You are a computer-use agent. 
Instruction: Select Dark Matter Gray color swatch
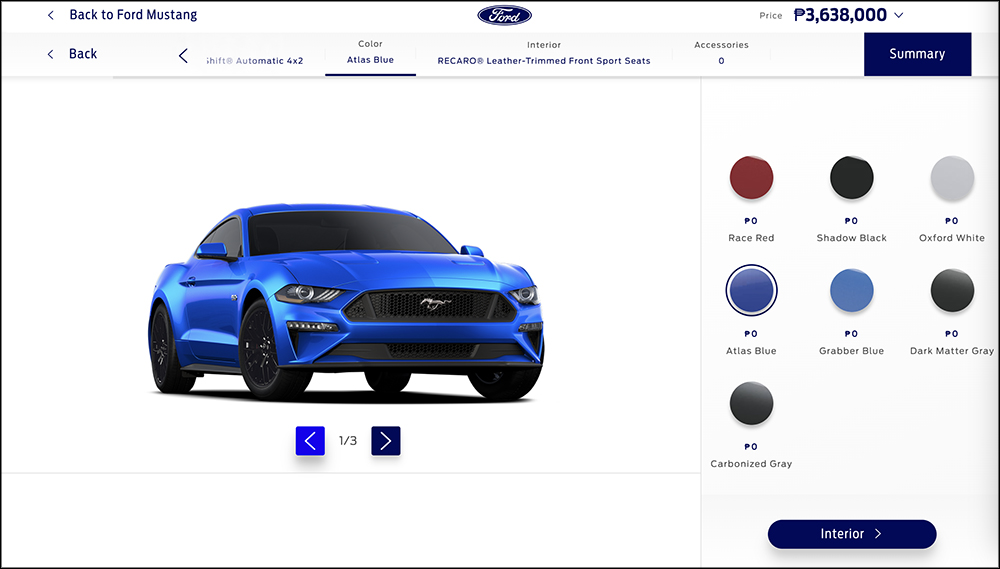click(x=952, y=290)
